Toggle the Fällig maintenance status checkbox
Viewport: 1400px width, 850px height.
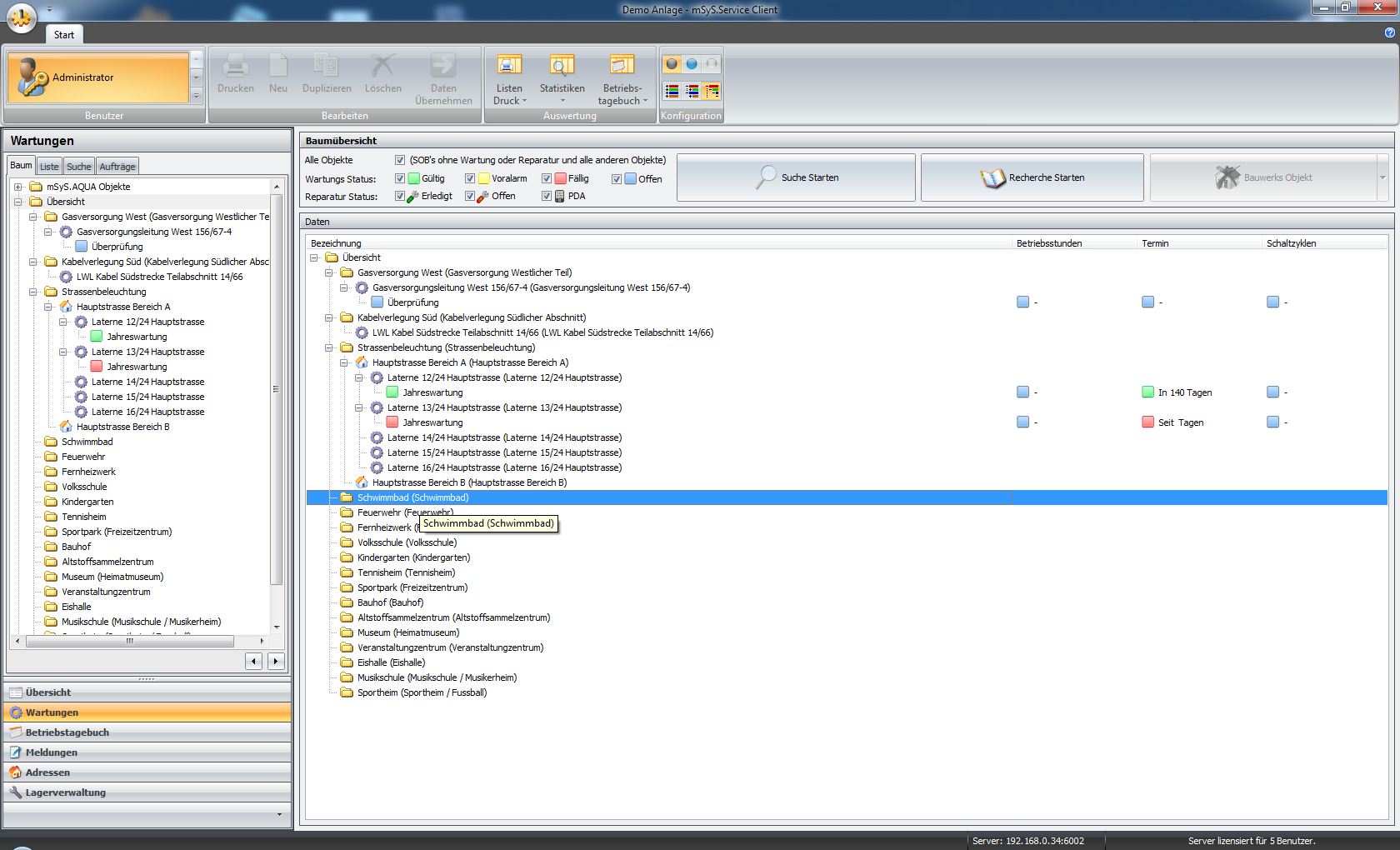(547, 178)
